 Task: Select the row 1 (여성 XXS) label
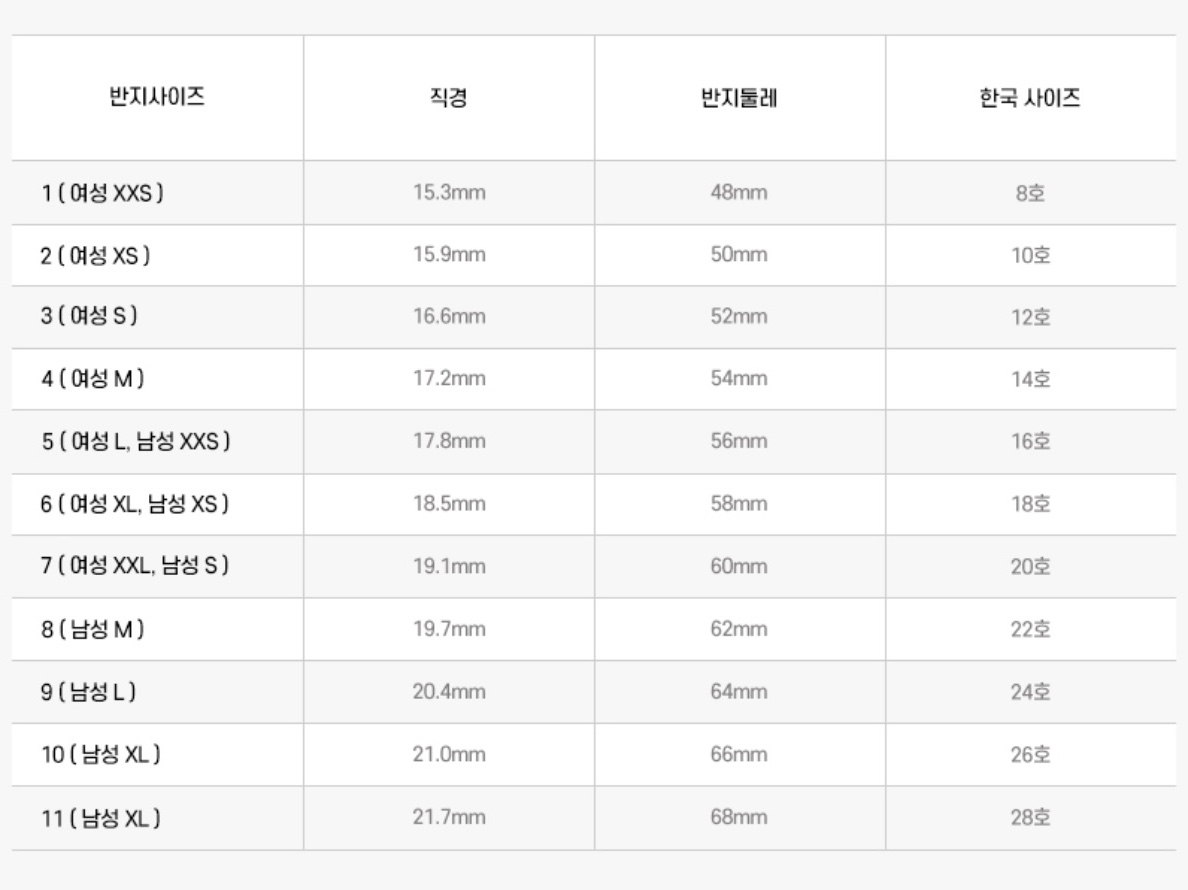102,193
